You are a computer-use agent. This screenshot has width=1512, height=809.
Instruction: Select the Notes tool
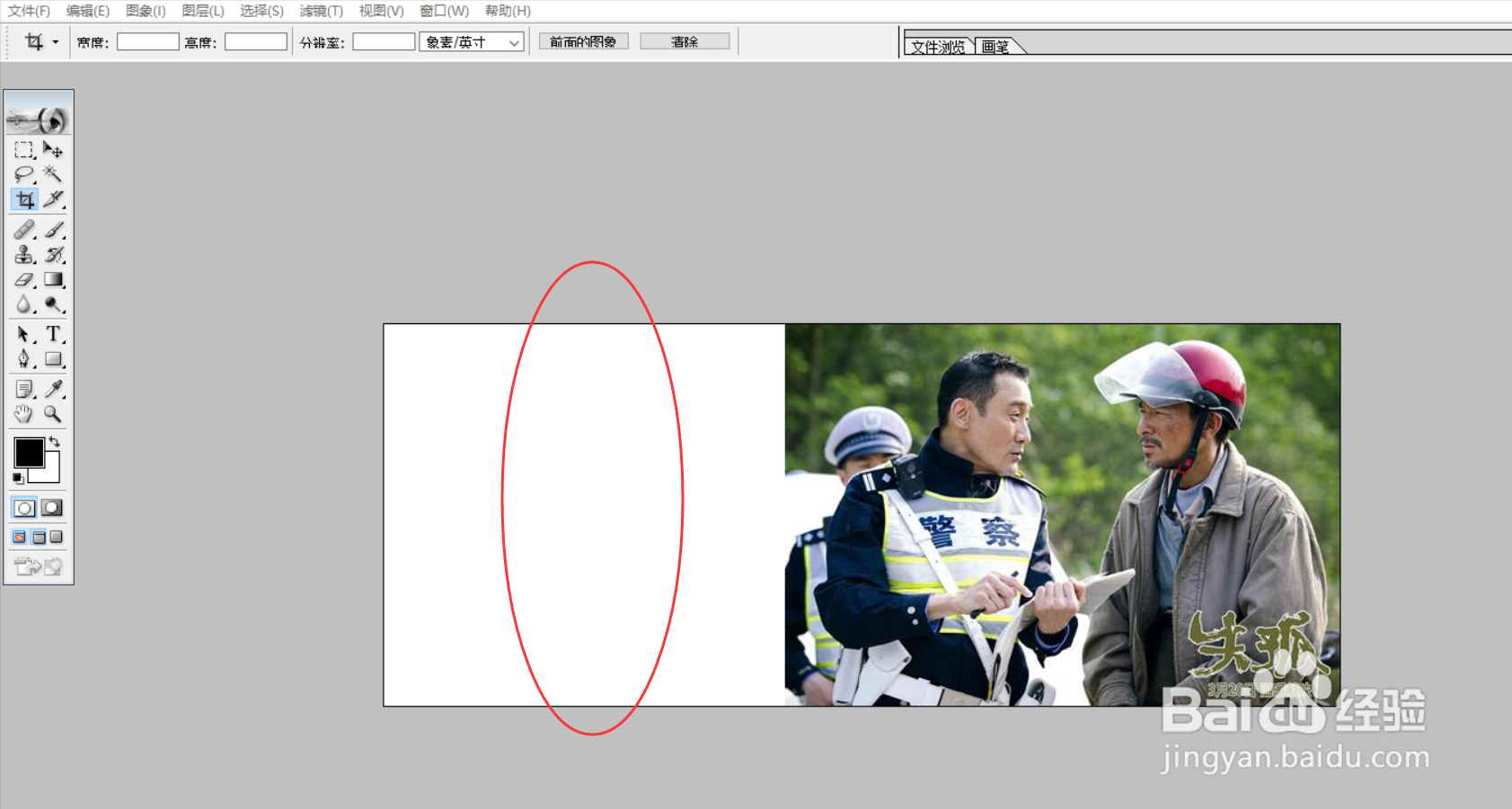point(24,389)
